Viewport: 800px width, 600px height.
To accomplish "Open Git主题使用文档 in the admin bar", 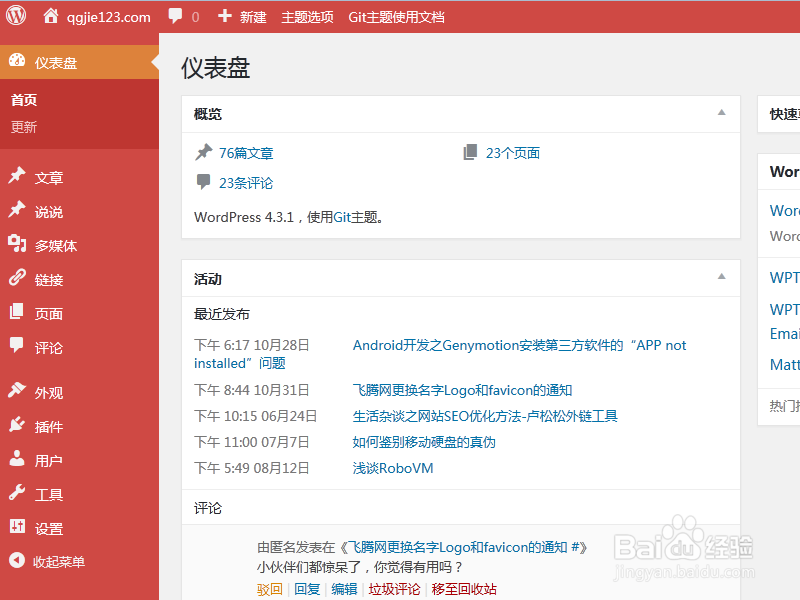I will click(396, 17).
